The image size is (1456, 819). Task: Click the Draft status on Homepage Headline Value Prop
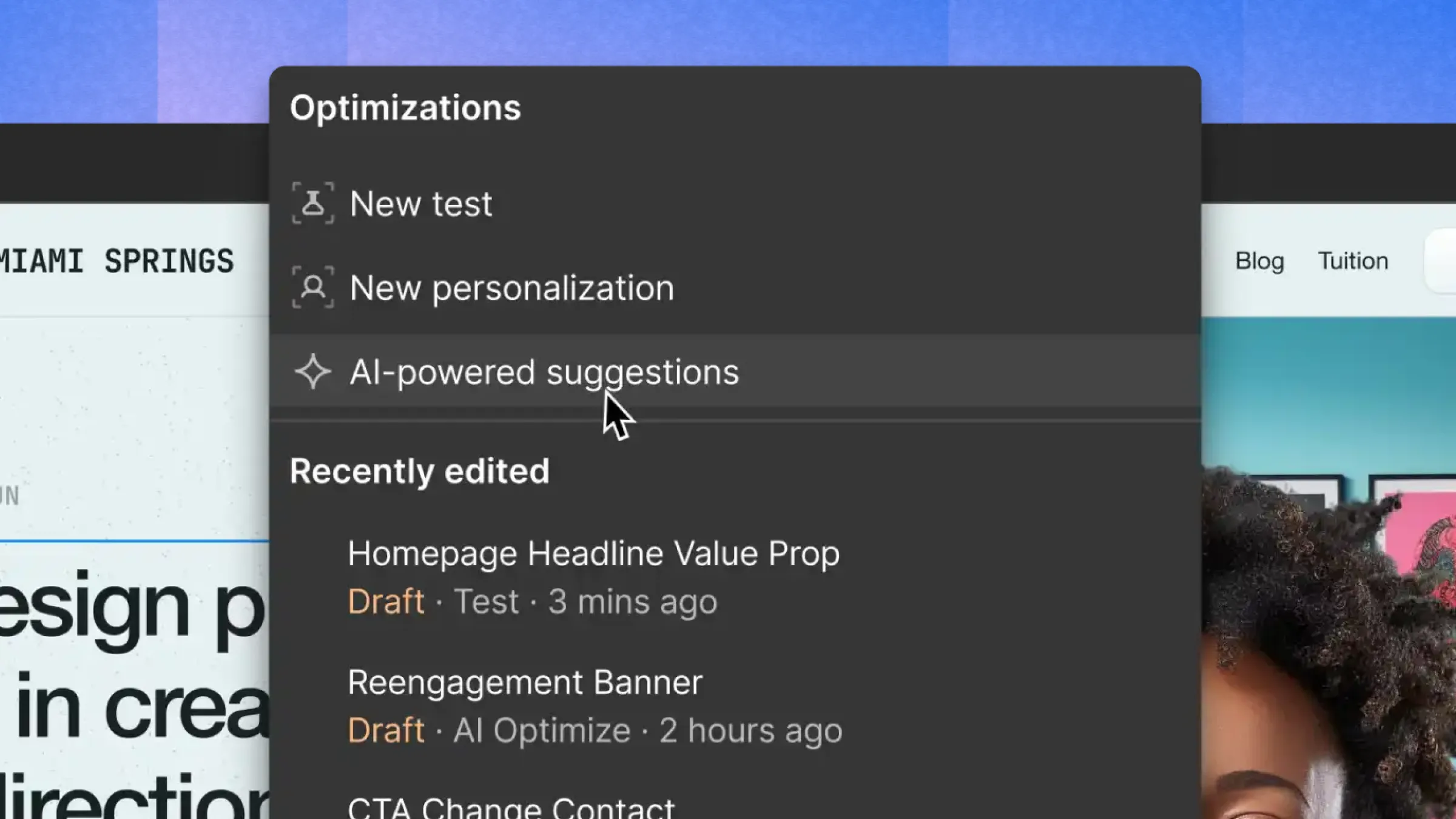coord(386,601)
